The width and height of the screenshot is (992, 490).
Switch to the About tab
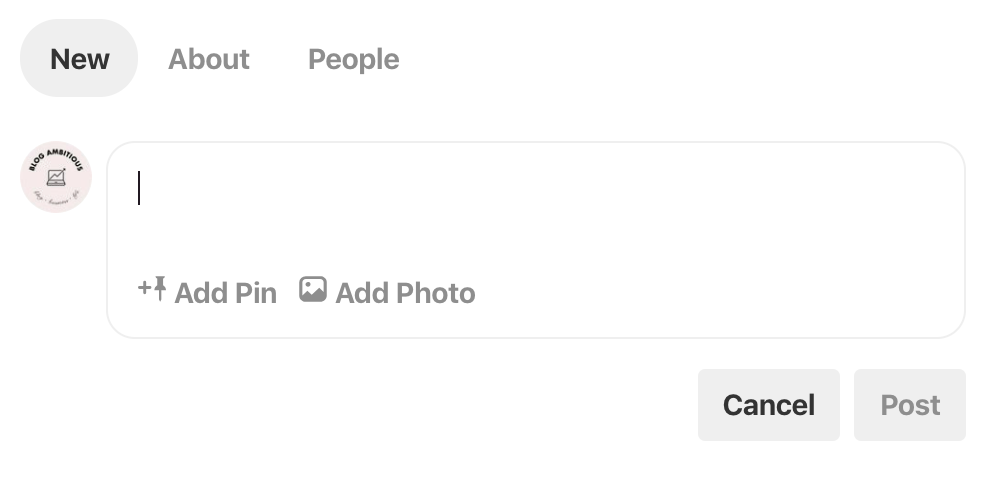click(x=209, y=59)
